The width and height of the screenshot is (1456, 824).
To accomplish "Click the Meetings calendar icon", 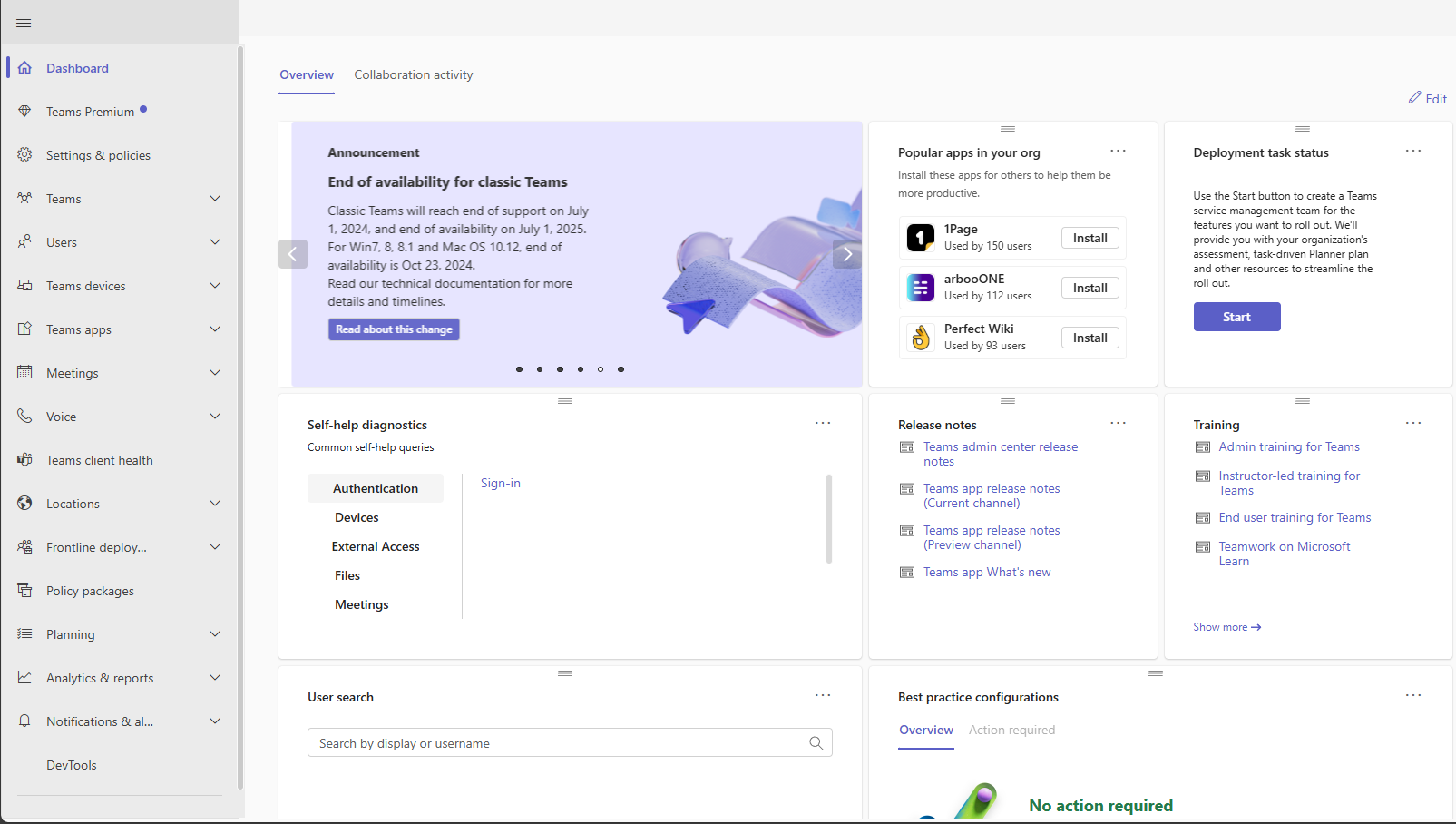I will point(24,373).
